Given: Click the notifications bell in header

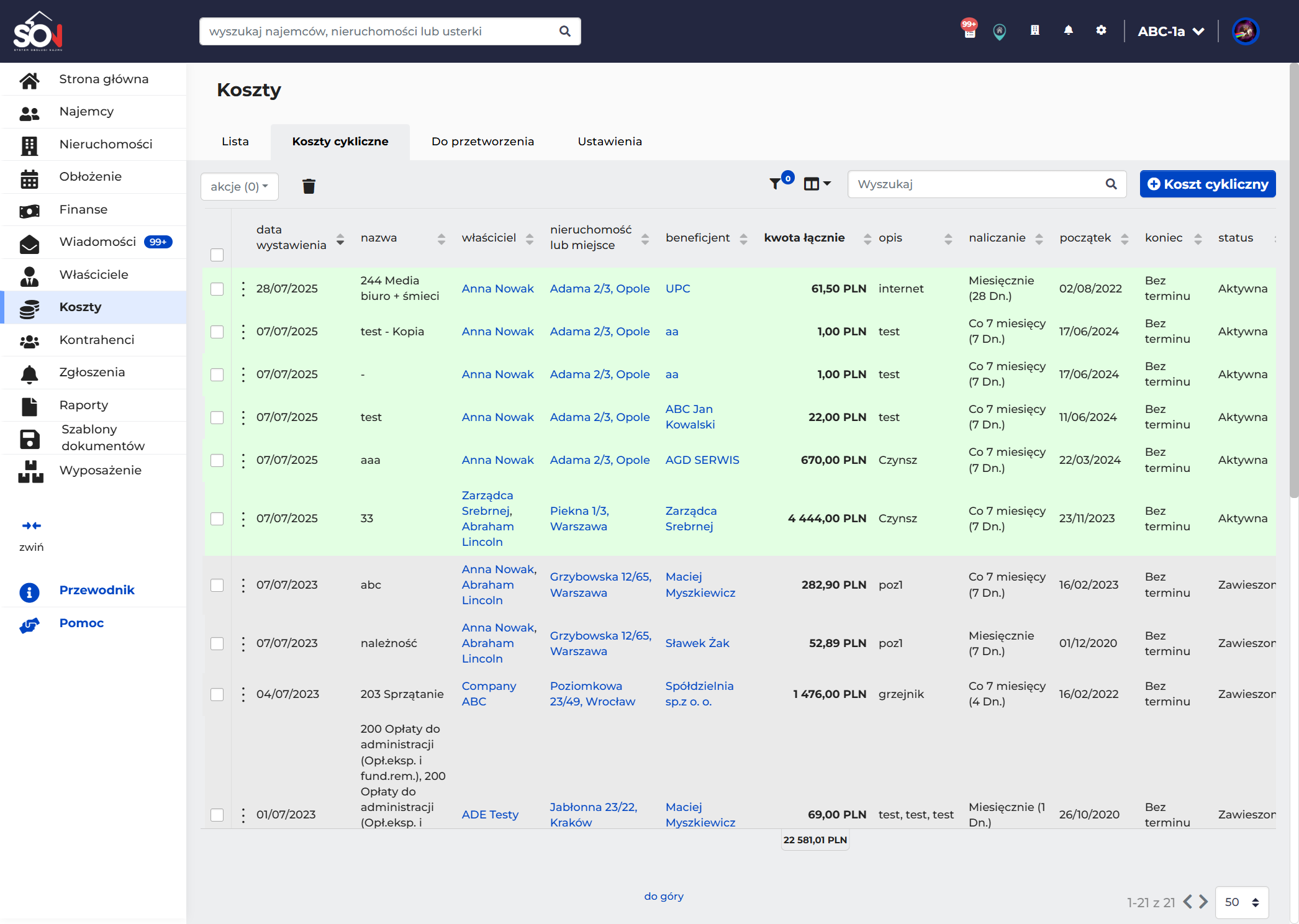Looking at the screenshot, I should pos(1068,30).
